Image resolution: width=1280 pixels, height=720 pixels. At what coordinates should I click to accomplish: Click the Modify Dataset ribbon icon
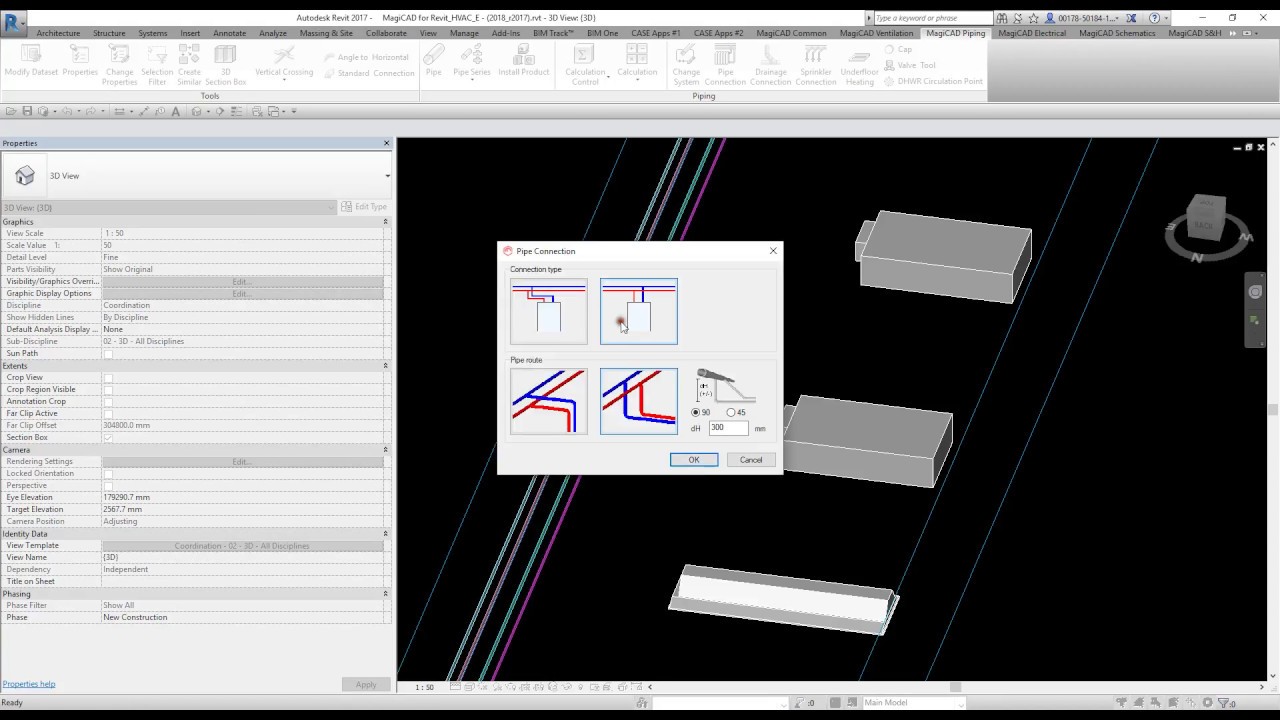[x=31, y=62]
